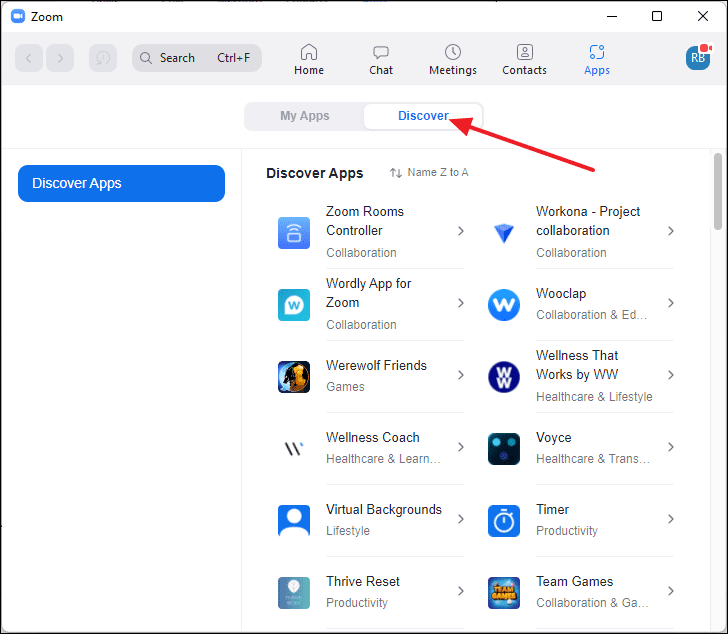
Task: Expand Wellness That Works chevron
Action: (670, 375)
